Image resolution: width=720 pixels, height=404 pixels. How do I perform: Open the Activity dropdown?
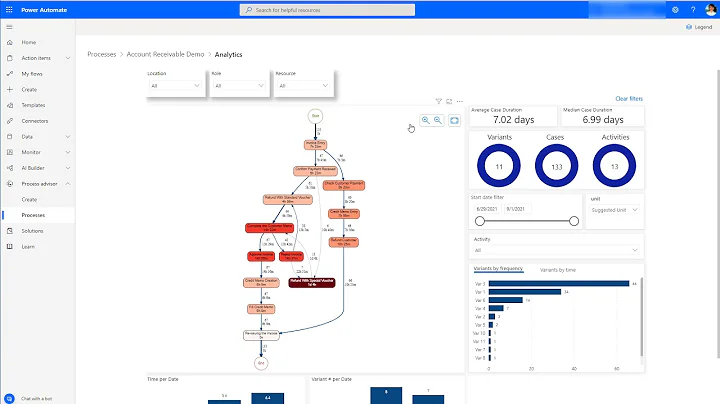point(556,250)
